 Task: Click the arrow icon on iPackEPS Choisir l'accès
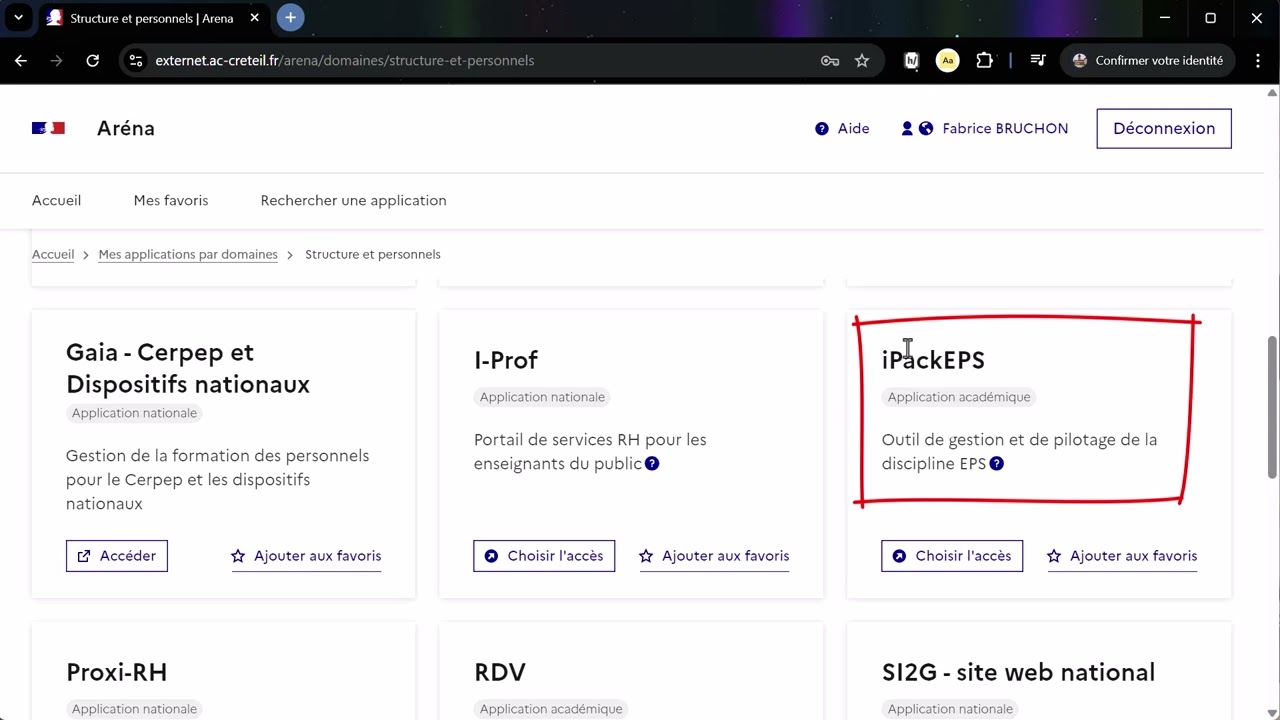[899, 556]
